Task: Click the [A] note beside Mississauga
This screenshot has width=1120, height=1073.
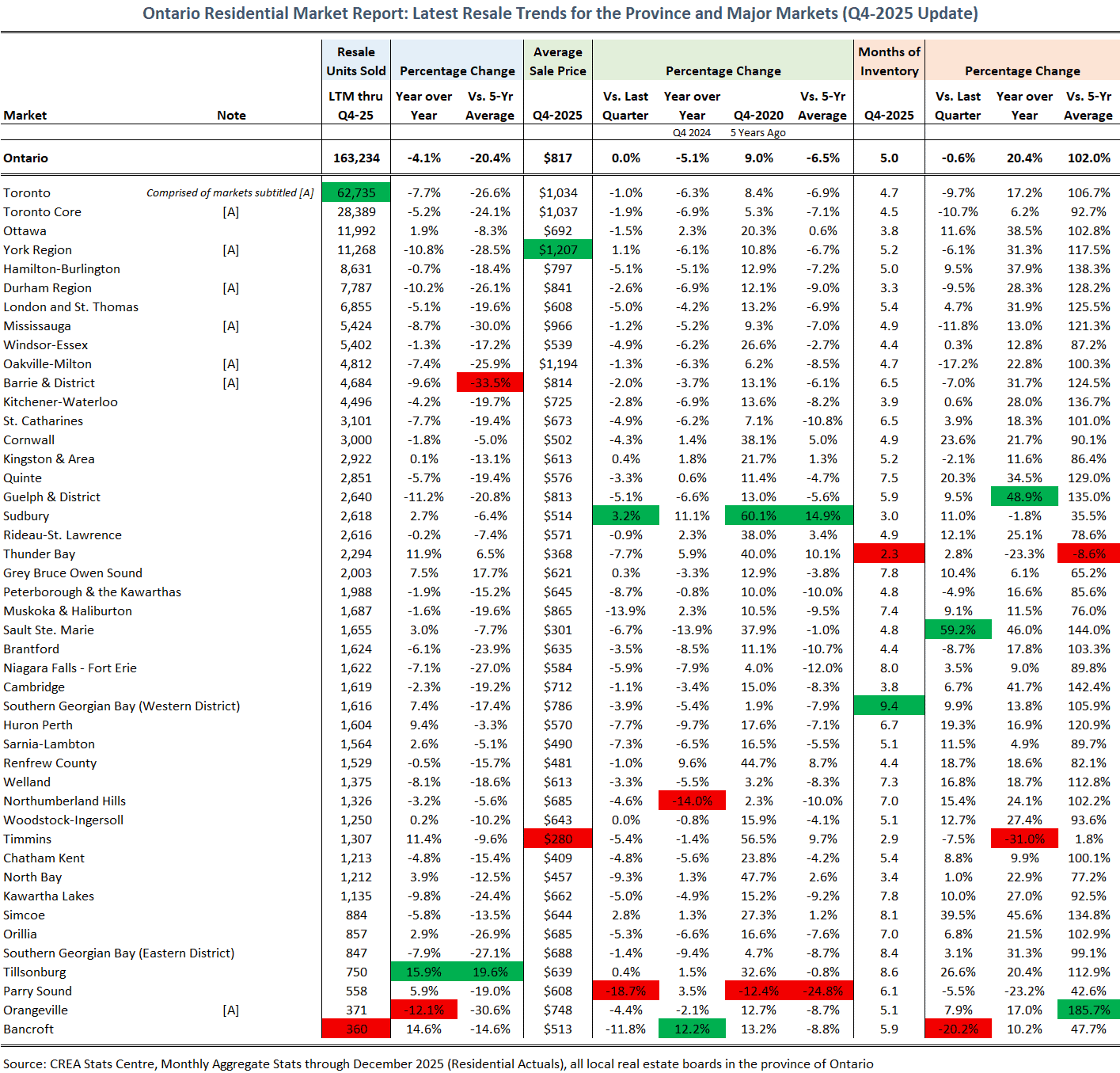Action: tap(231, 325)
